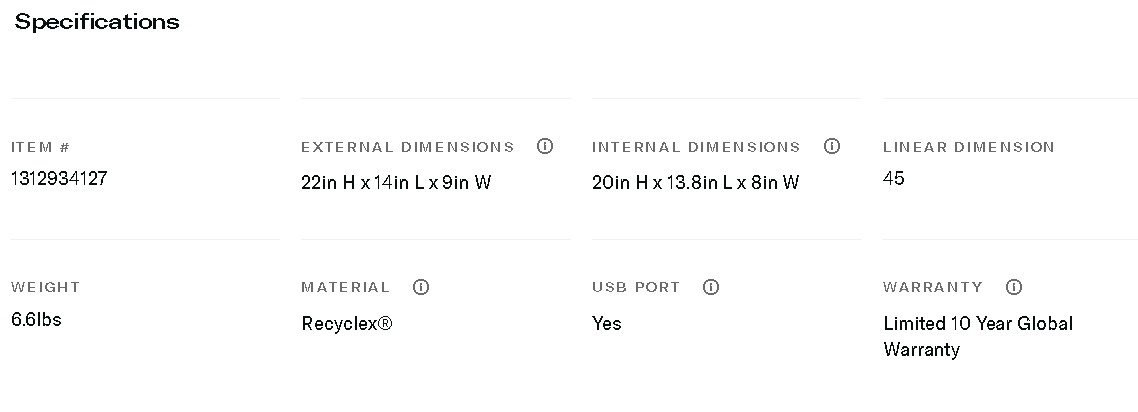Select the linear dimension value 45
This screenshot has width=1138, height=412.
894,179
